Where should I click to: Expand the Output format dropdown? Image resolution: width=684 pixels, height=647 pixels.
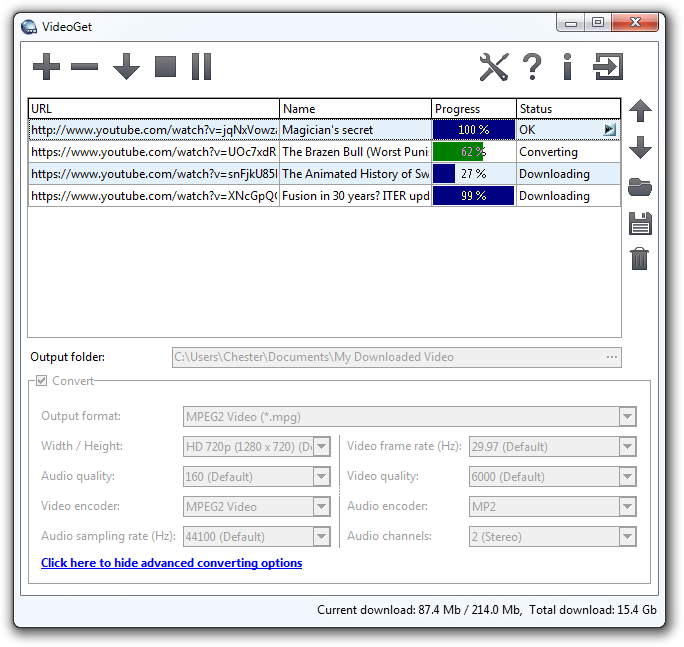pyautogui.click(x=627, y=417)
